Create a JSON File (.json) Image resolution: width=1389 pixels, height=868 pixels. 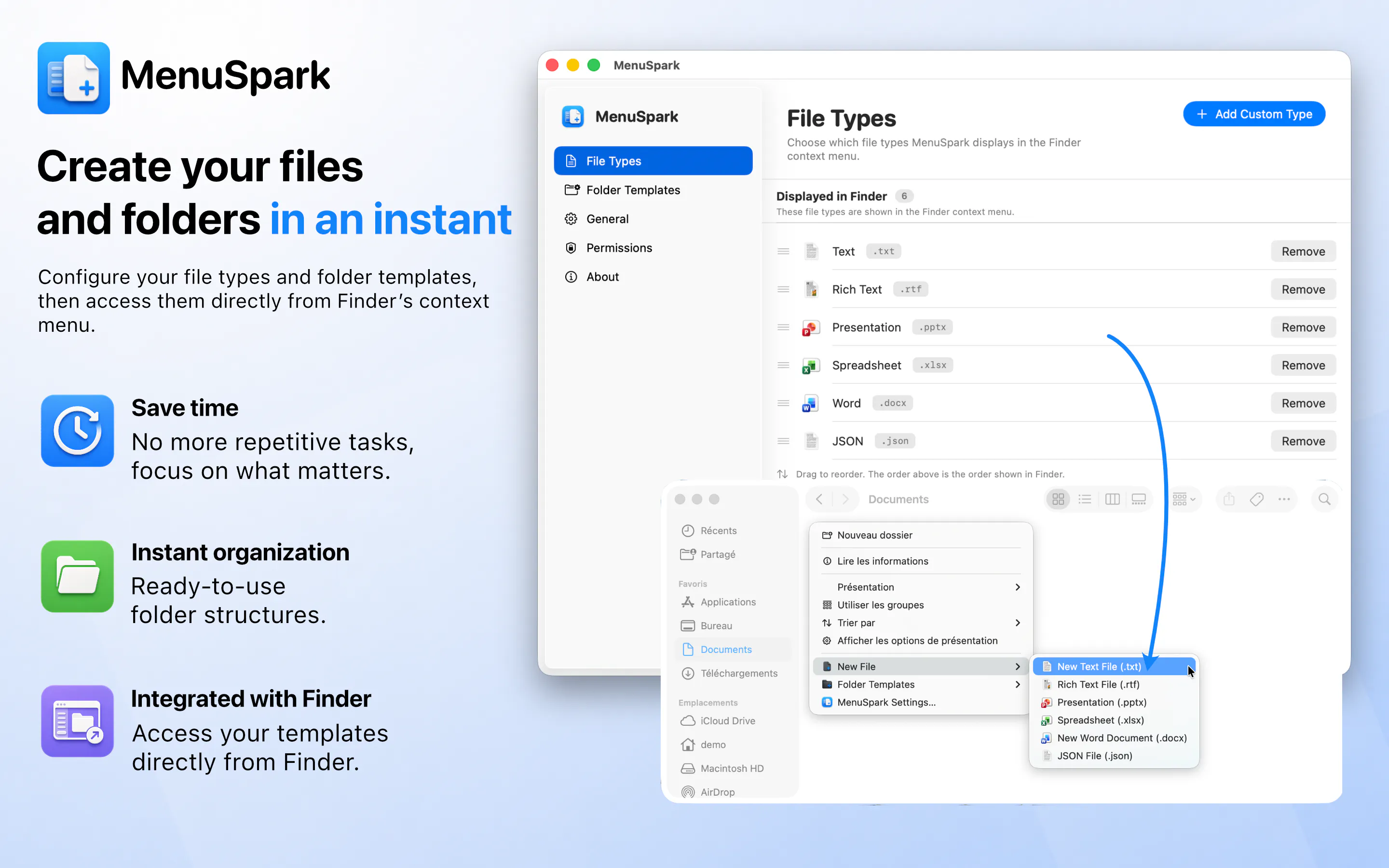tap(1114, 756)
